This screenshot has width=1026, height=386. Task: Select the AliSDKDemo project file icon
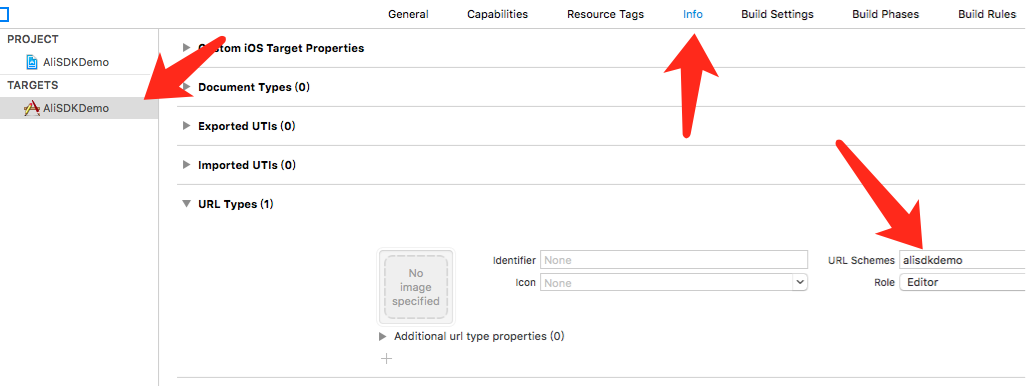(x=31, y=63)
